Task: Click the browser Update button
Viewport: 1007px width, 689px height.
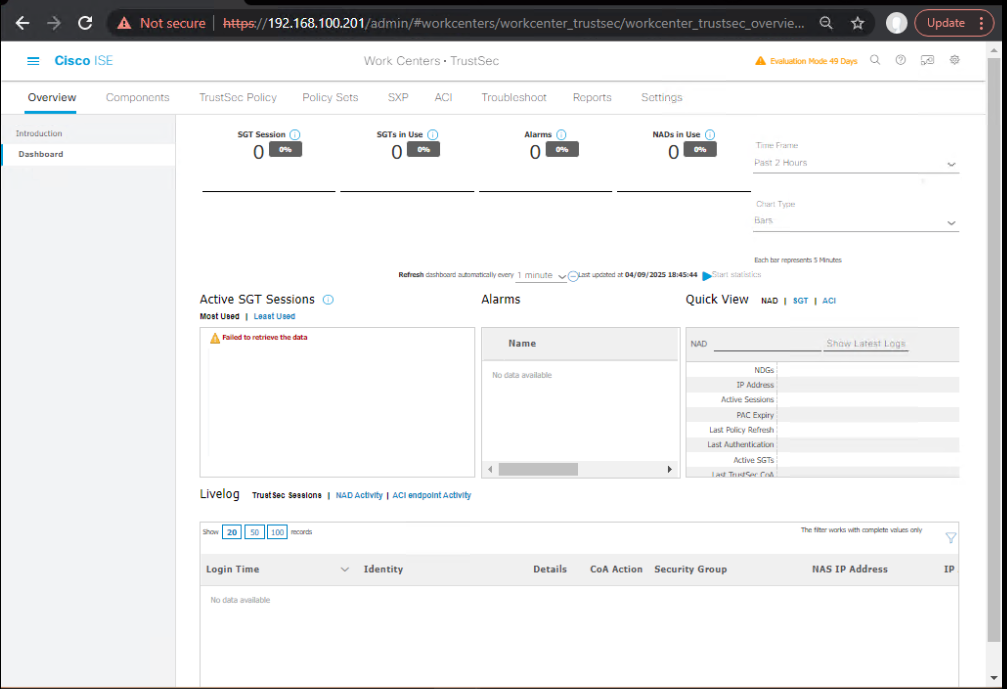Action: tap(945, 23)
